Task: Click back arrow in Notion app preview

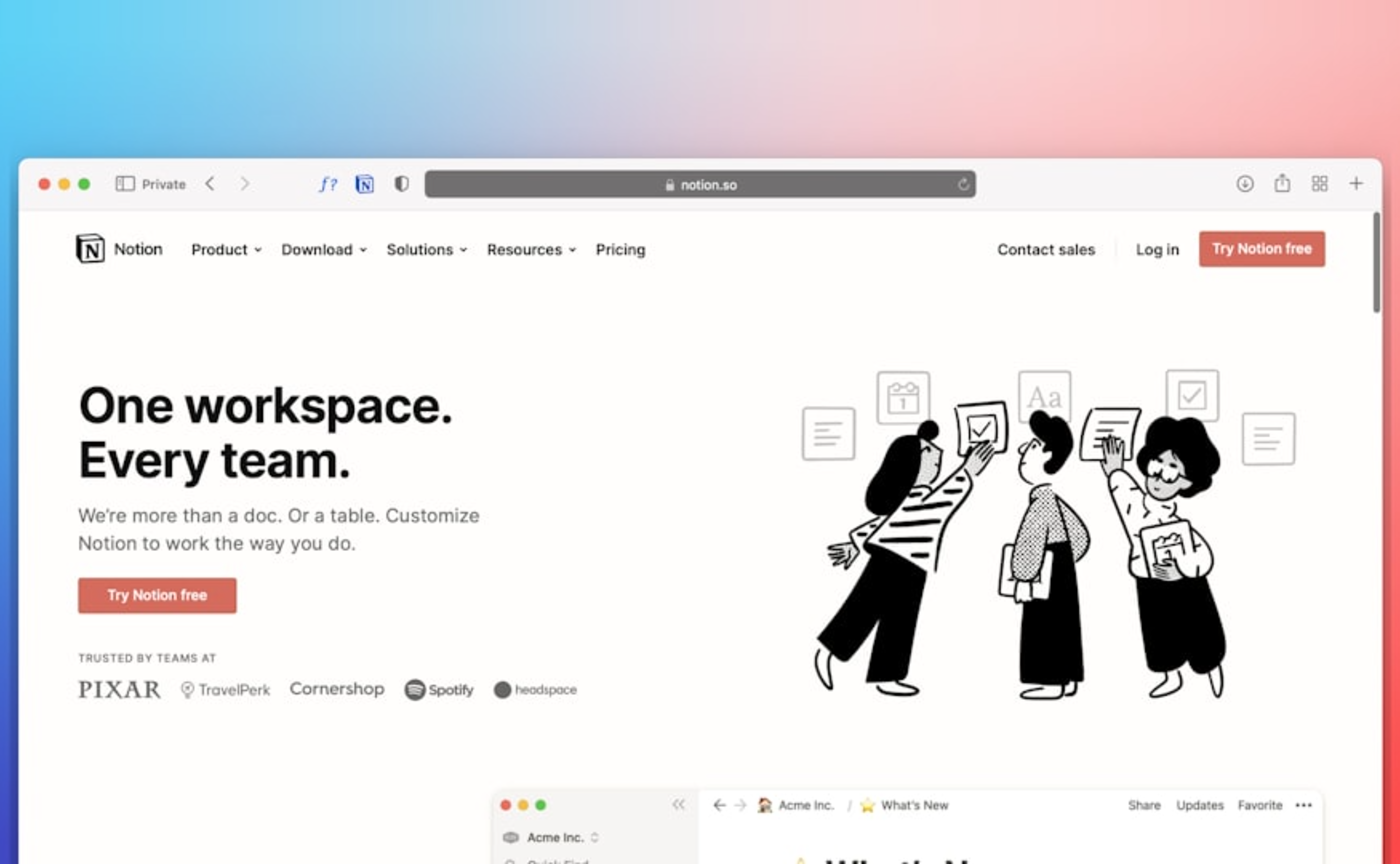Action: [x=719, y=805]
